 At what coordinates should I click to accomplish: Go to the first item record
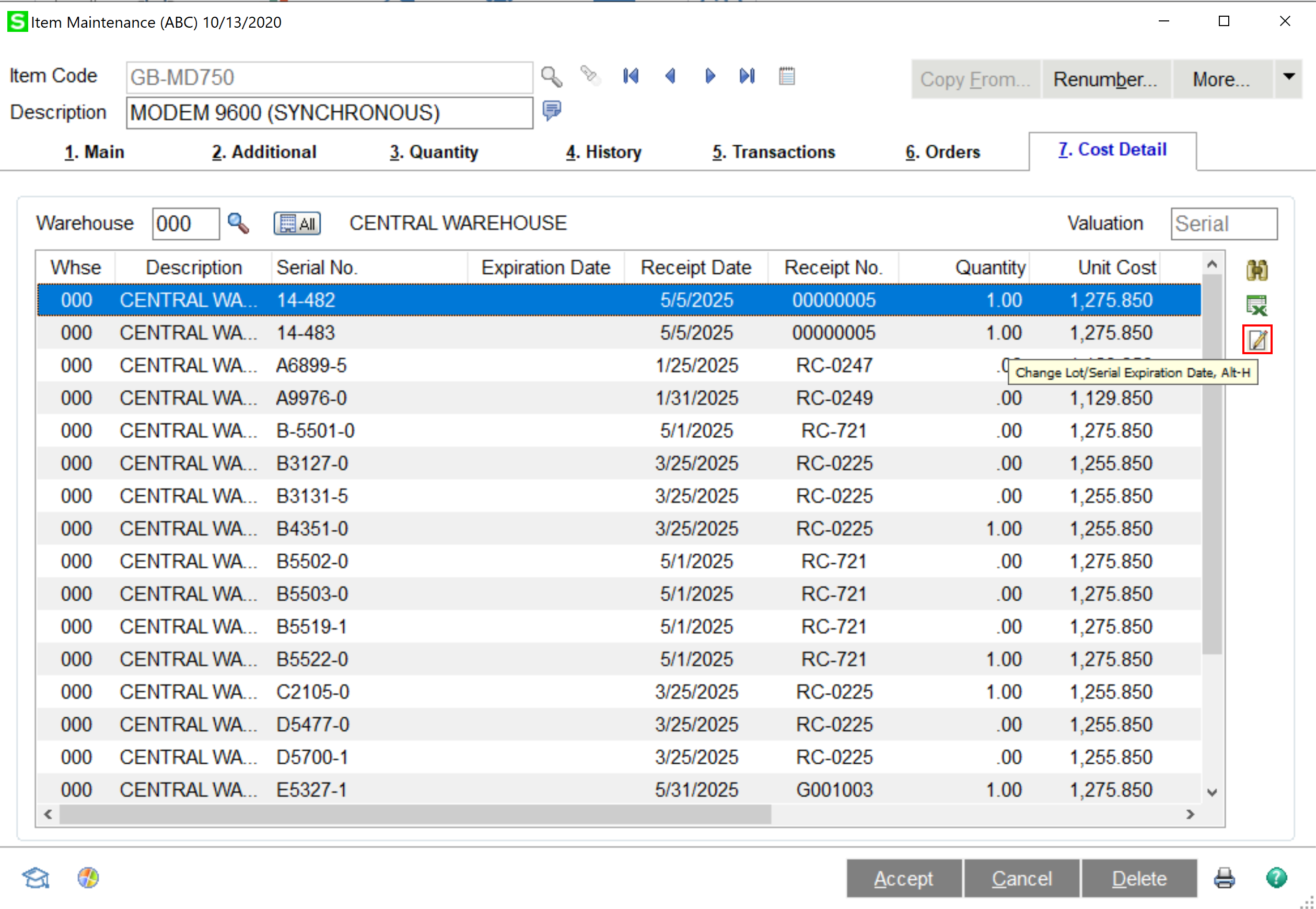coord(631,76)
